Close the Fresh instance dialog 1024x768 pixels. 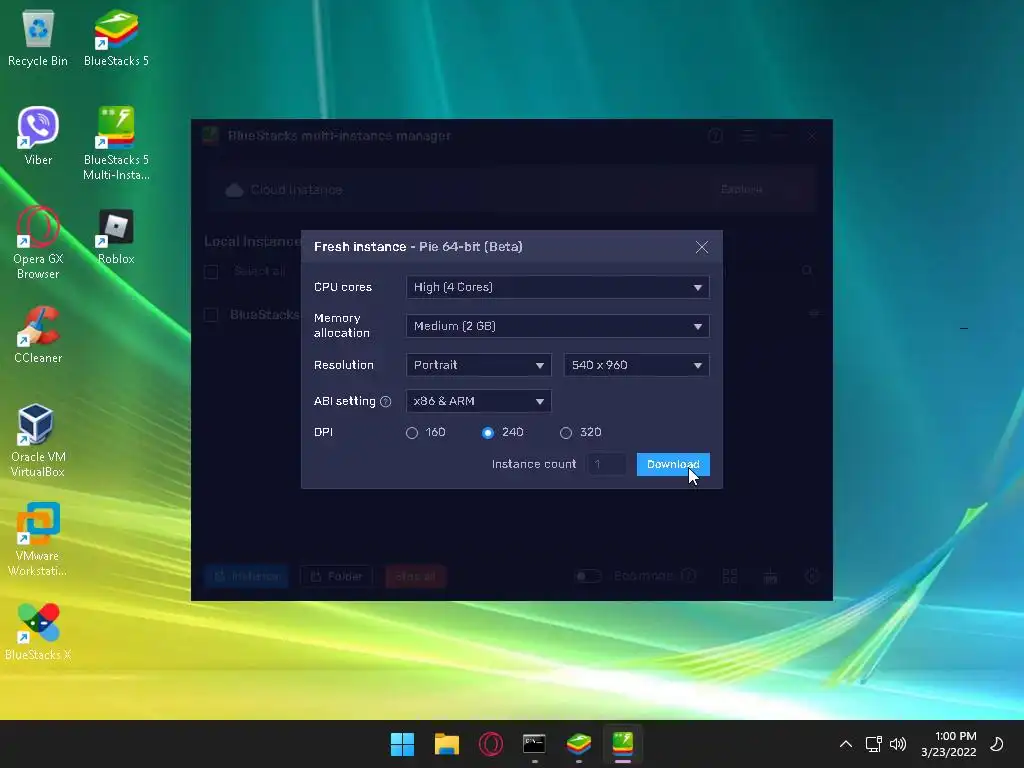pyautogui.click(x=701, y=247)
